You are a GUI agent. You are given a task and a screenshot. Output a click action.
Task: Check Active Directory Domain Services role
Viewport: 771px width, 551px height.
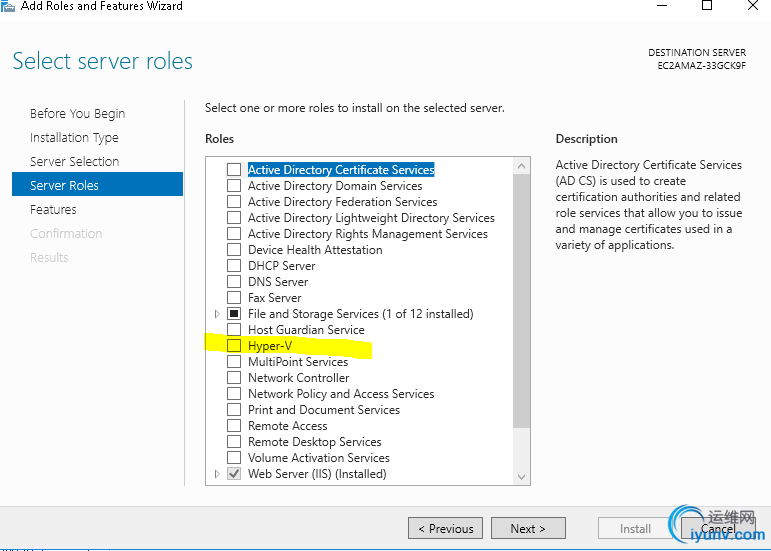(234, 186)
